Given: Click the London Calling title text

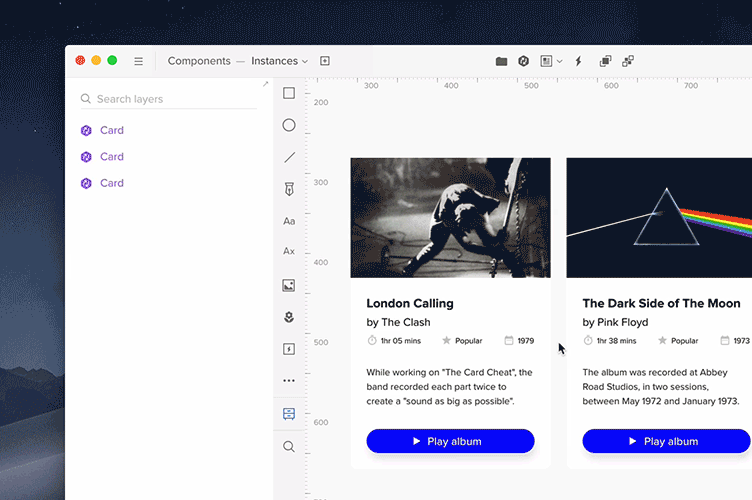Looking at the screenshot, I should point(410,303).
